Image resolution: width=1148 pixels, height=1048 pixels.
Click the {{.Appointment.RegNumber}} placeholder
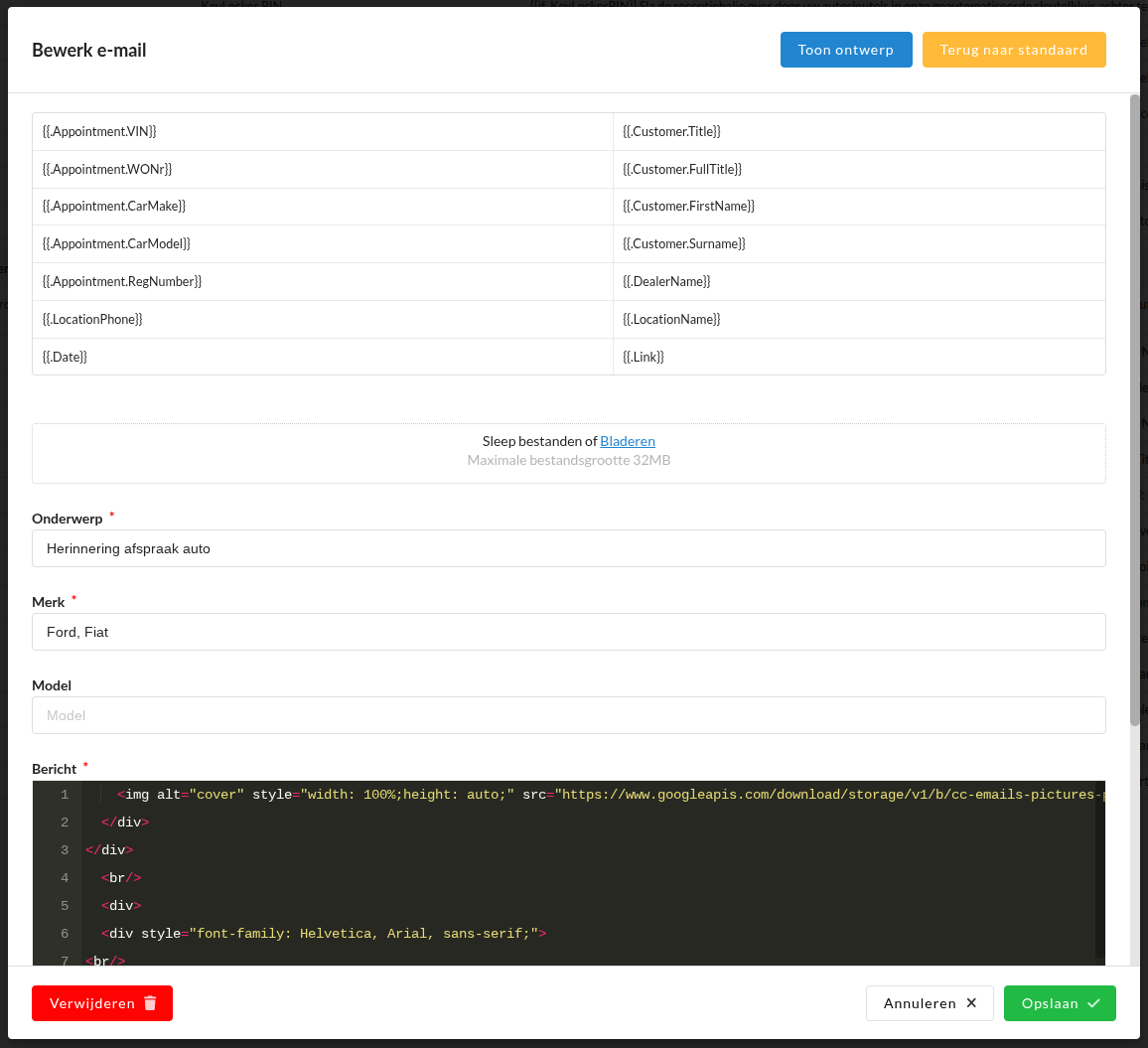[x=122, y=281]
